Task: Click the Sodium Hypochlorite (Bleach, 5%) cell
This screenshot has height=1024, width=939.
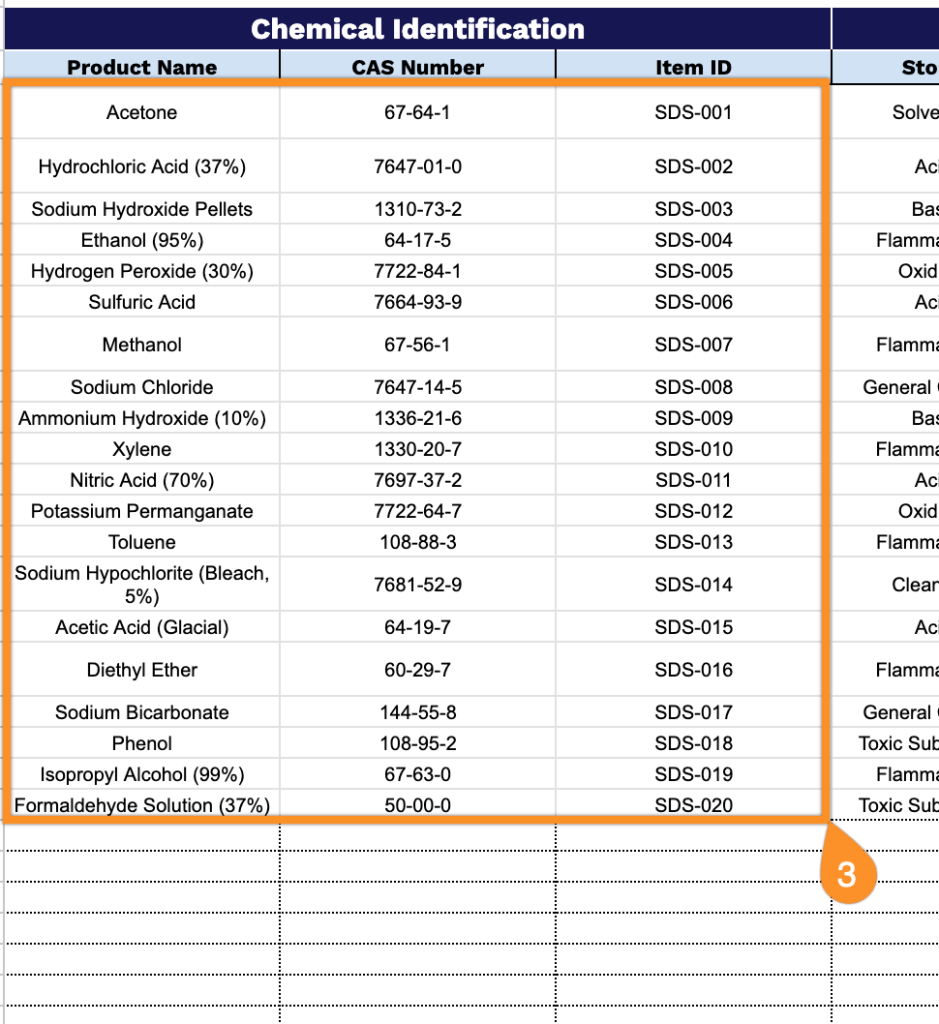Action: pyautogui.click(x=142, y=584)
